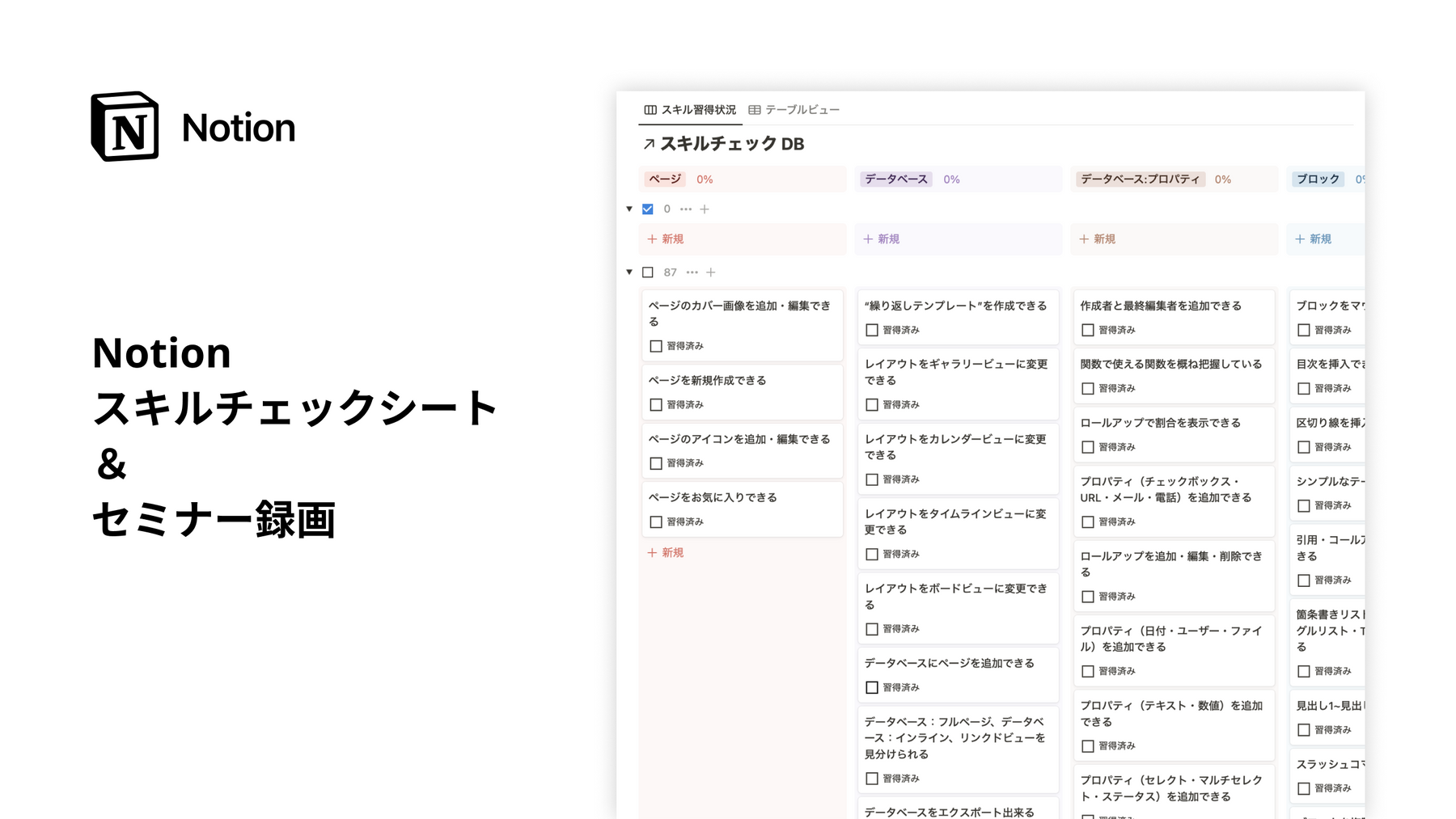Collapse the checked group 0 triangle
Screen dimensions: 1456x819
629,209
